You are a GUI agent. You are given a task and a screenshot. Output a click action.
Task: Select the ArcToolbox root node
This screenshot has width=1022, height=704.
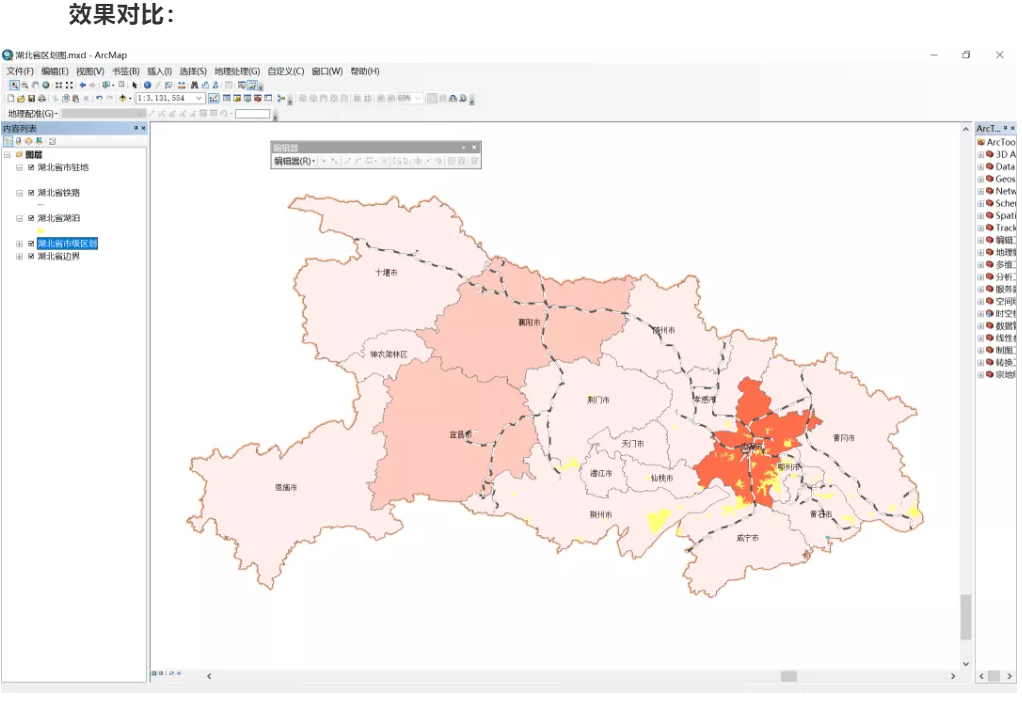click(995, 142)
